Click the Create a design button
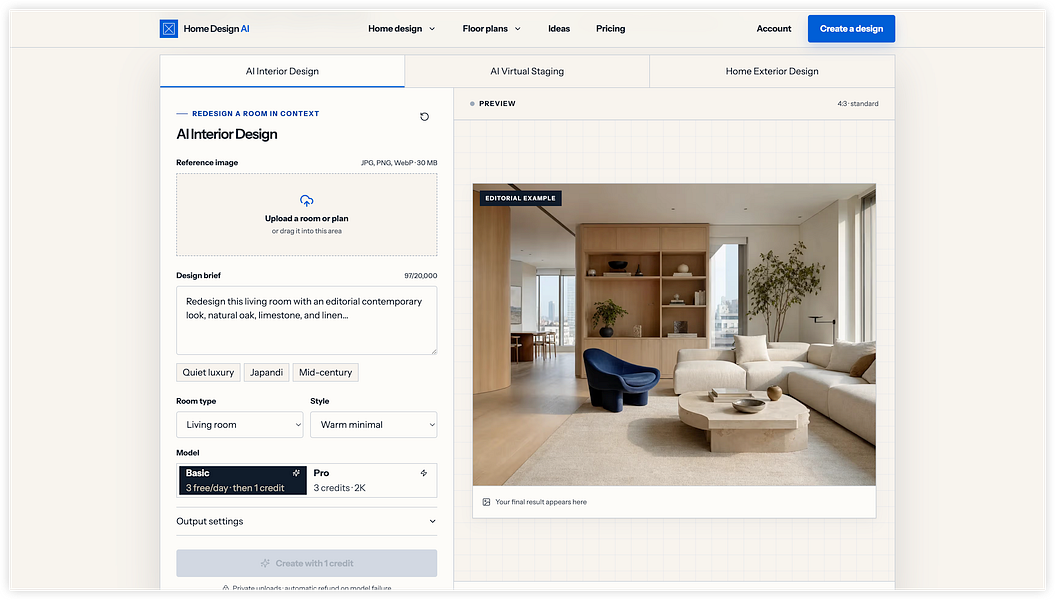Image resolution: width=1055 pixels, height=600 pixels. pos(851,29)
